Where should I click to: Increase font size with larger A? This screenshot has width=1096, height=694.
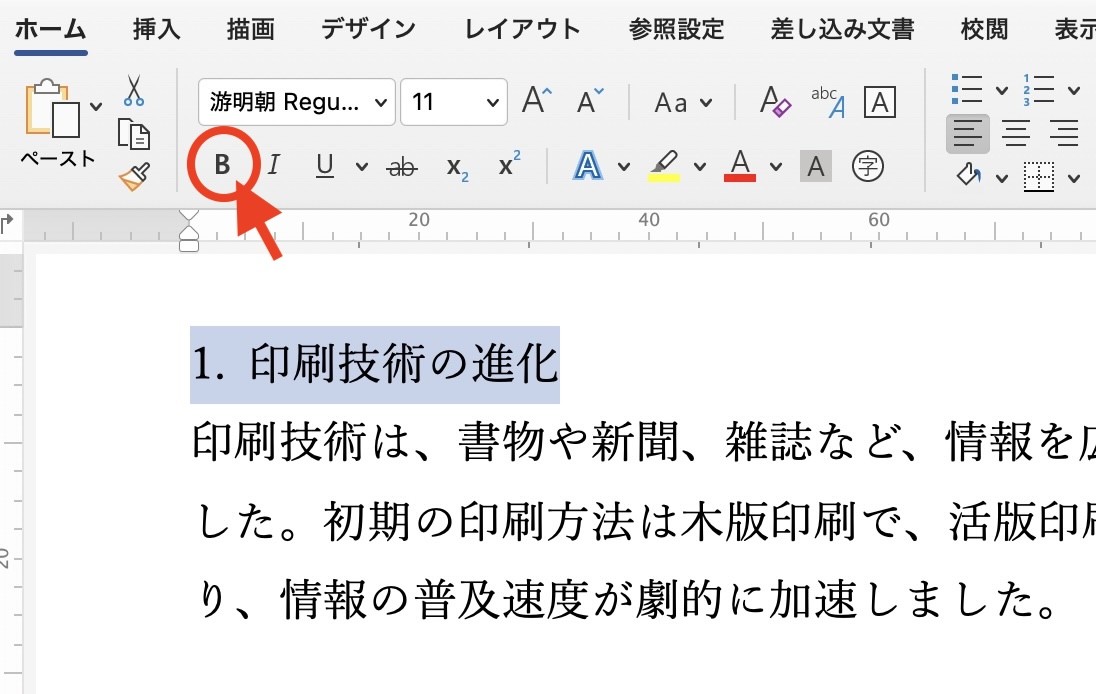(537, 101)
